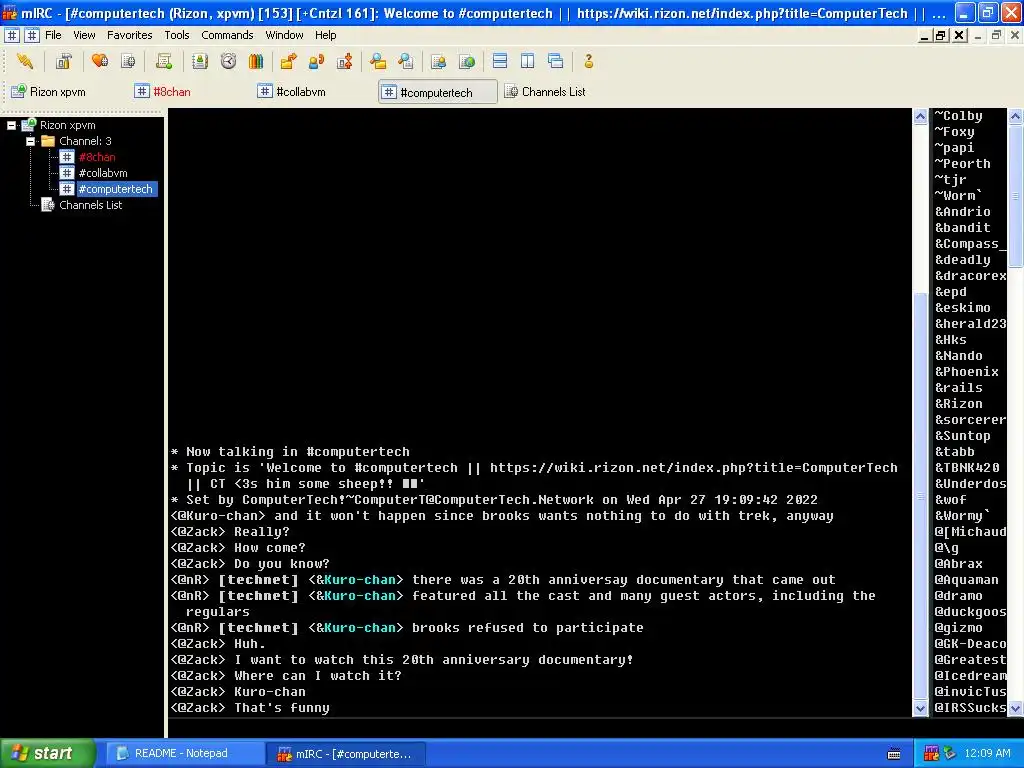Tile windows vertically via toolbar icon
The image size is (1024, 768).
click(528, 61)
